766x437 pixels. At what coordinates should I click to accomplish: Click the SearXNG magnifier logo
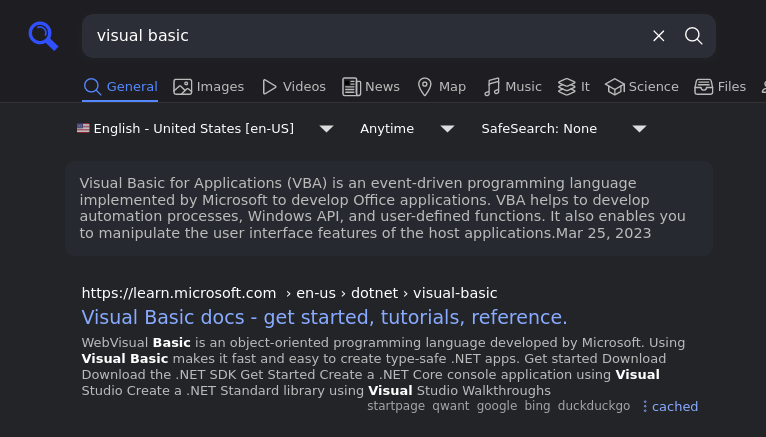43,36
